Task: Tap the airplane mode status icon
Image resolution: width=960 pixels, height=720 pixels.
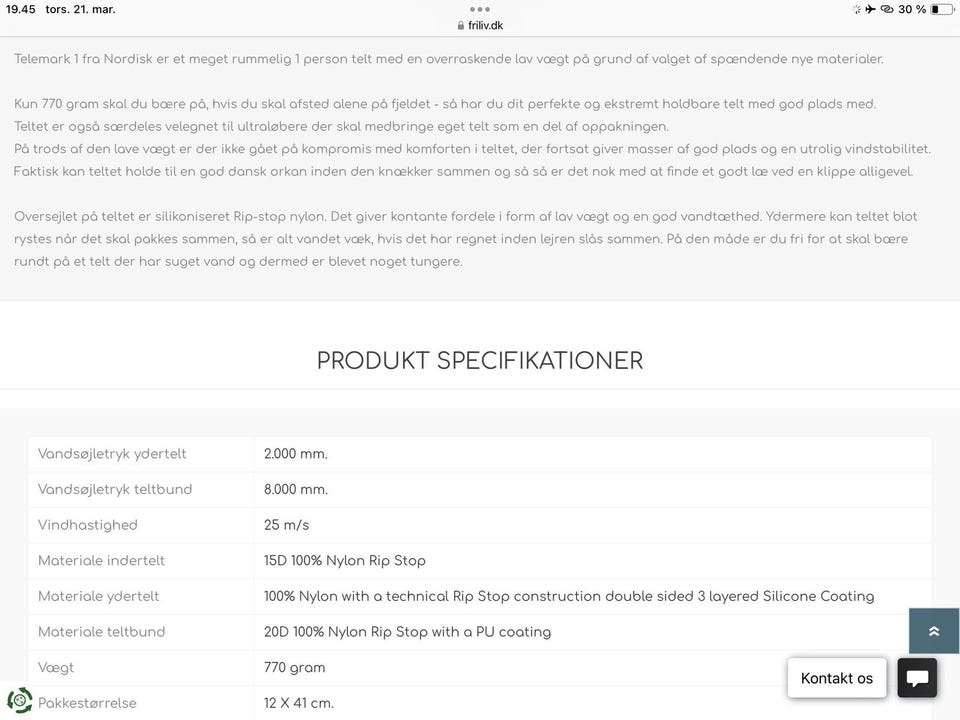Action: (x=871, y=9)
